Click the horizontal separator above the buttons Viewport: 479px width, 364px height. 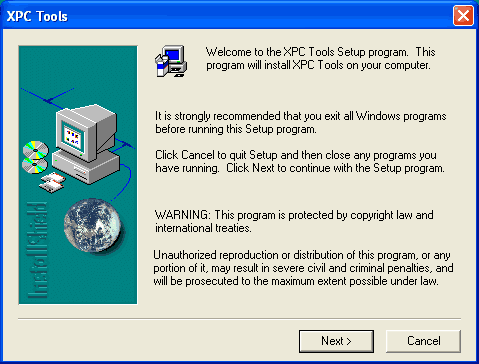click(x=239, y=319)
